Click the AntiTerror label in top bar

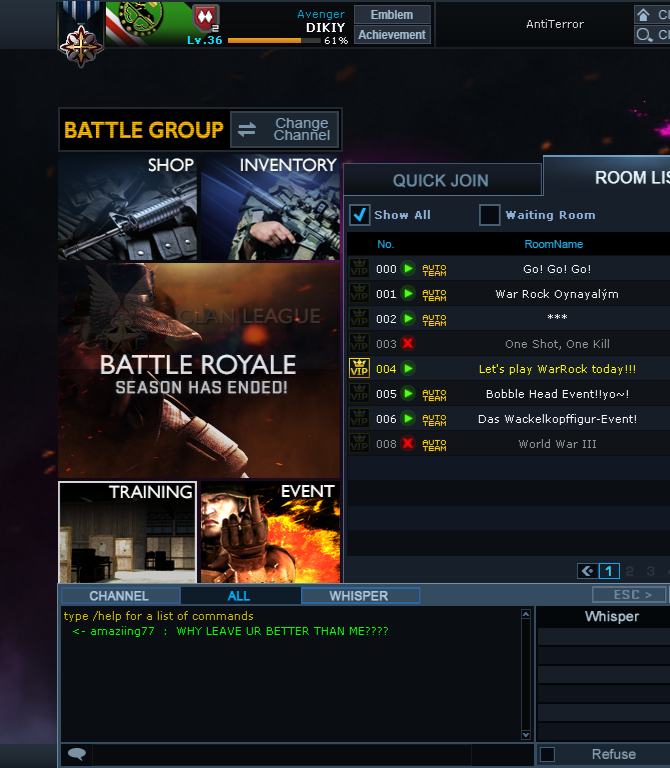(555, 24)
